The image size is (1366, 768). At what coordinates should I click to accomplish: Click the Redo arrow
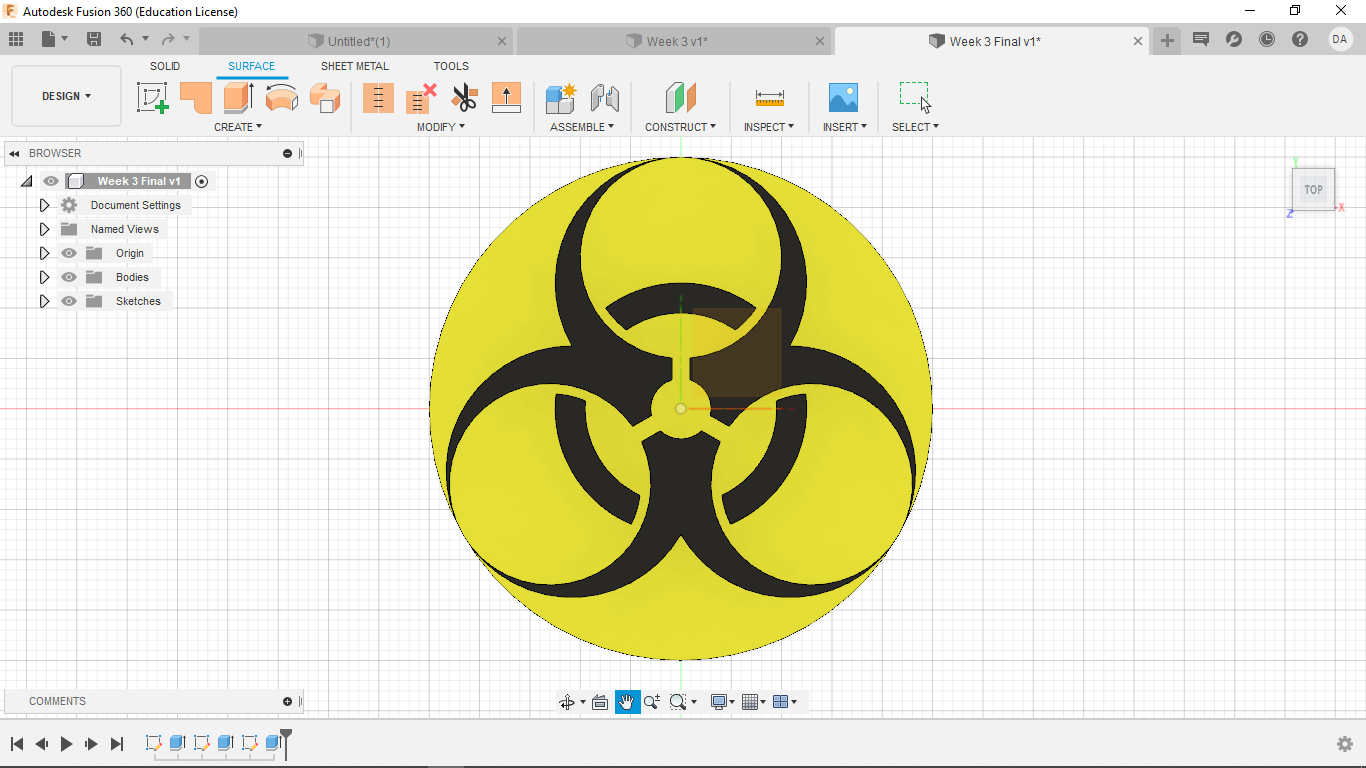(x=168, y=39)
